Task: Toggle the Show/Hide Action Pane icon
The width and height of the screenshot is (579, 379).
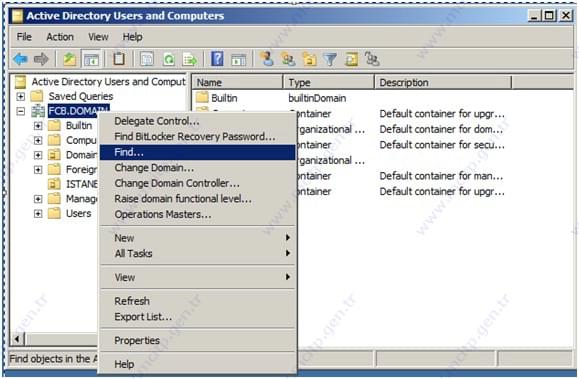Action: click(x=239, y=59)
